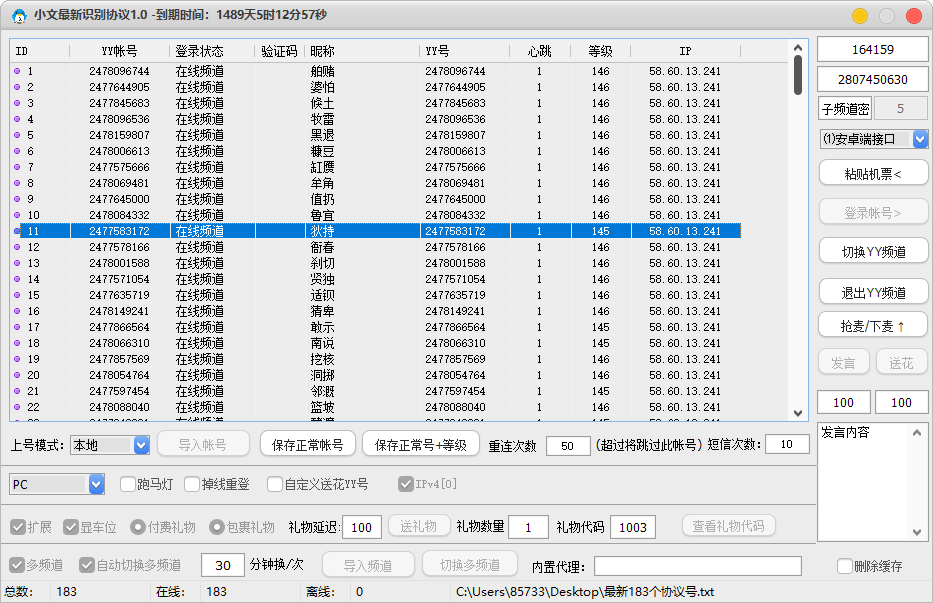
Task: Click the yellow minimize circle button
Action: (859, 15)
